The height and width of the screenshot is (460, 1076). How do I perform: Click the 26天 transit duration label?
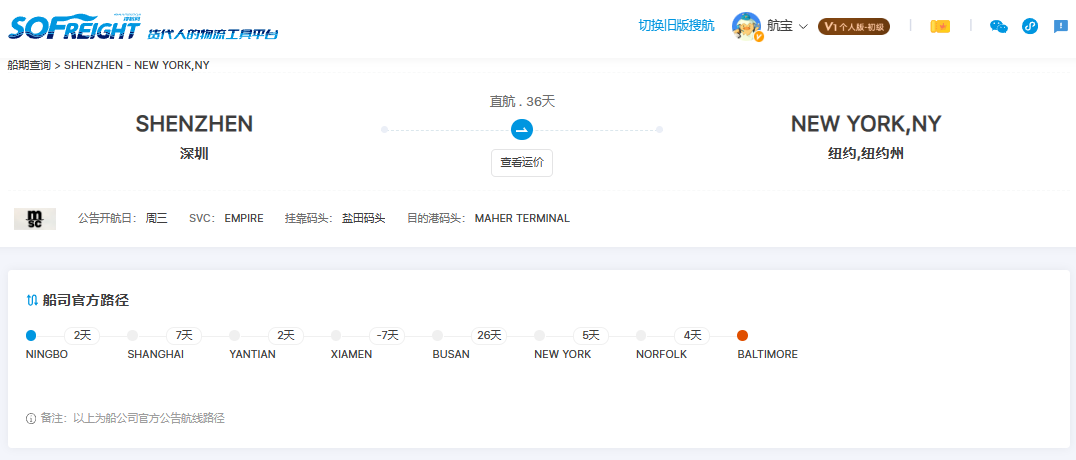(489, 336)
